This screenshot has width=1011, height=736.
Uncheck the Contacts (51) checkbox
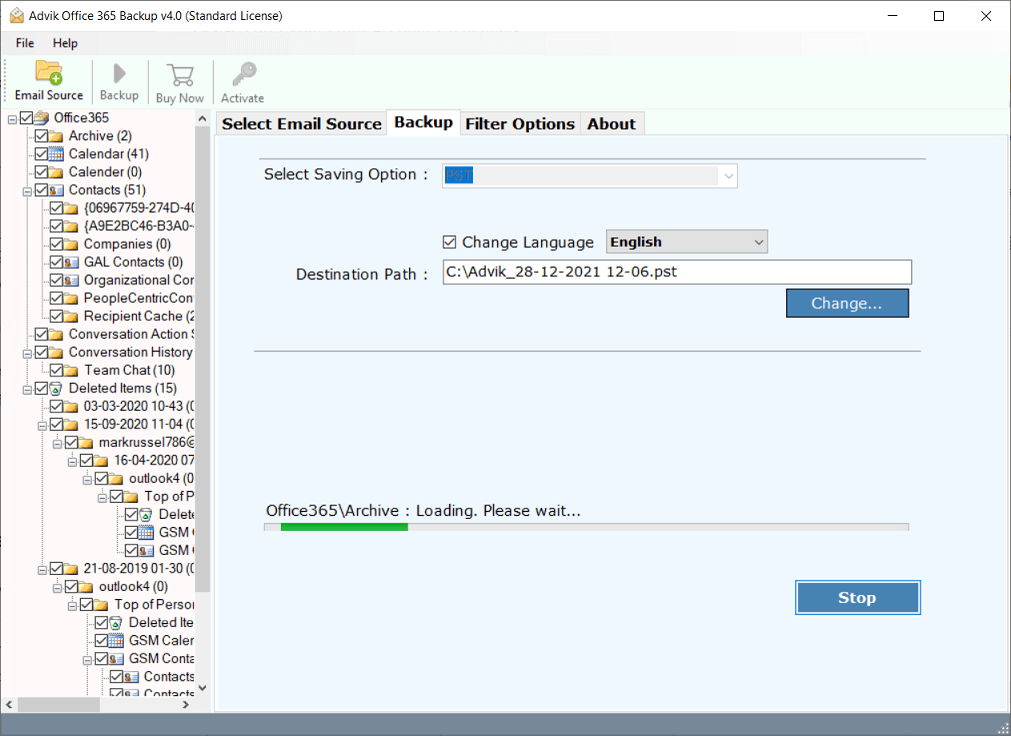click(41, 190)
